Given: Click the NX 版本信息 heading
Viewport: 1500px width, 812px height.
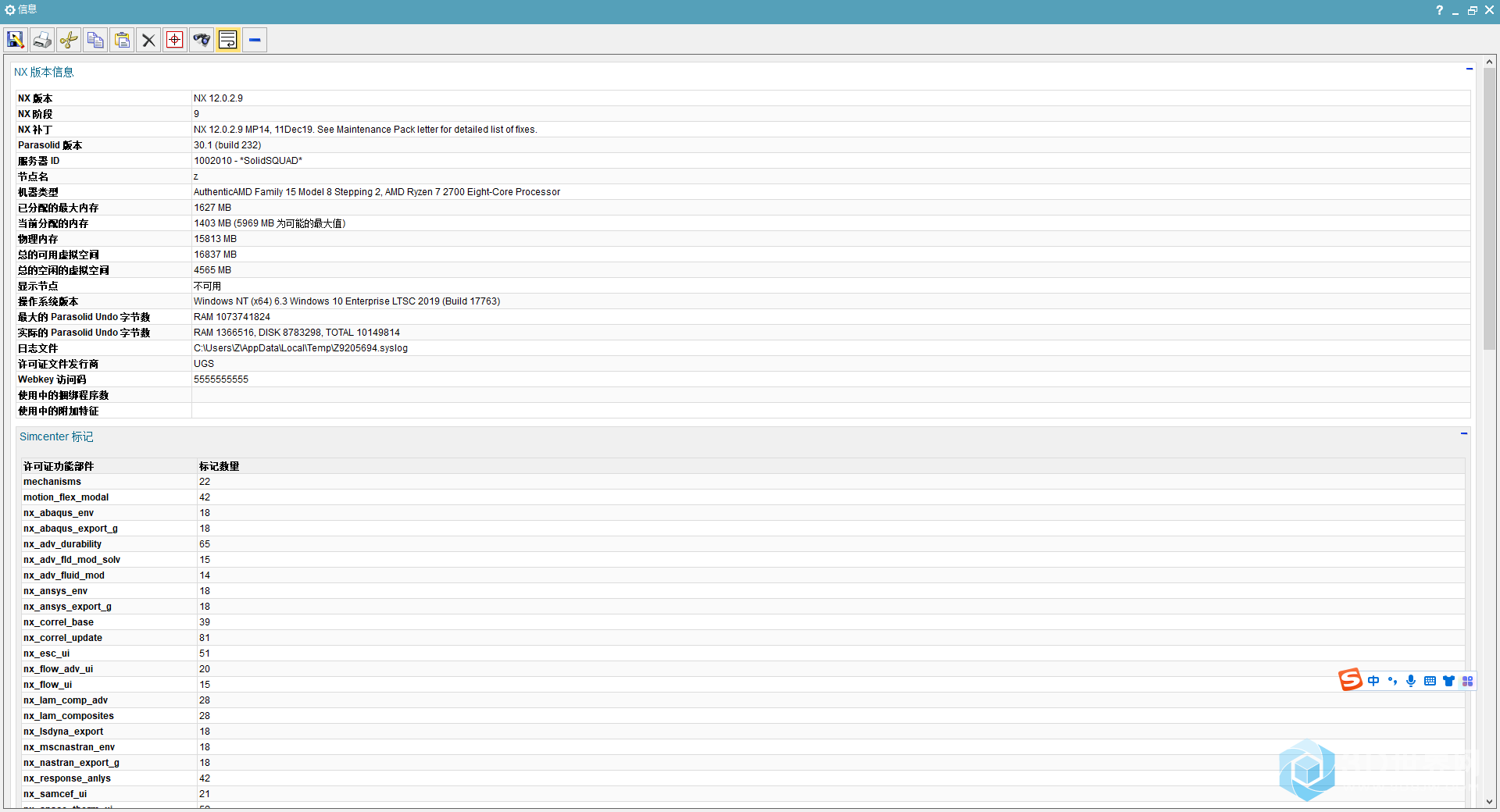Looking at the screenshot, I should (44, 72).
